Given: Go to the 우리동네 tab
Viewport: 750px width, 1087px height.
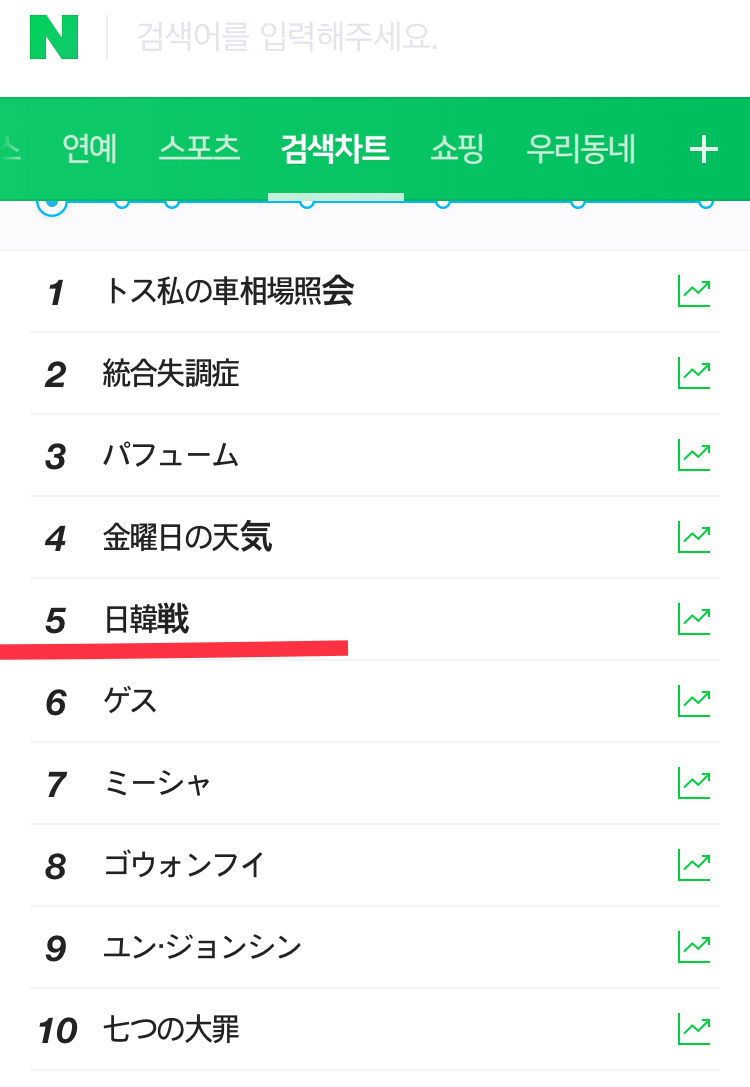Looking at the screenshot, I should [x=581, y=149].
